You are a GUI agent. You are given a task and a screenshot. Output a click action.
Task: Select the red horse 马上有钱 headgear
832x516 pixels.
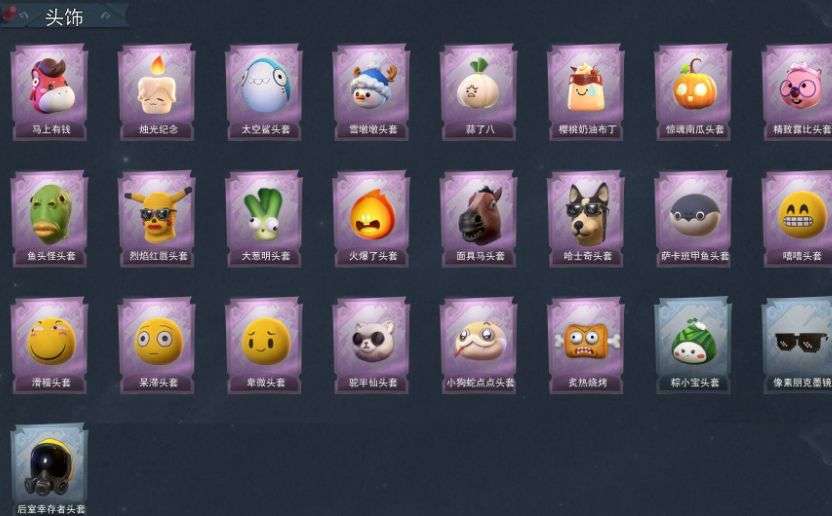(49, 92)
